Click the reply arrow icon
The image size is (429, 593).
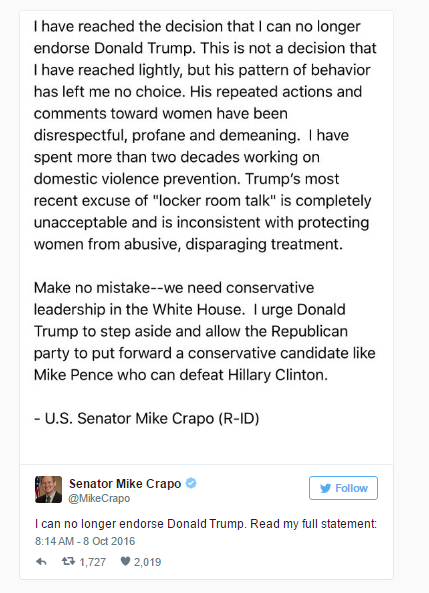41,562
